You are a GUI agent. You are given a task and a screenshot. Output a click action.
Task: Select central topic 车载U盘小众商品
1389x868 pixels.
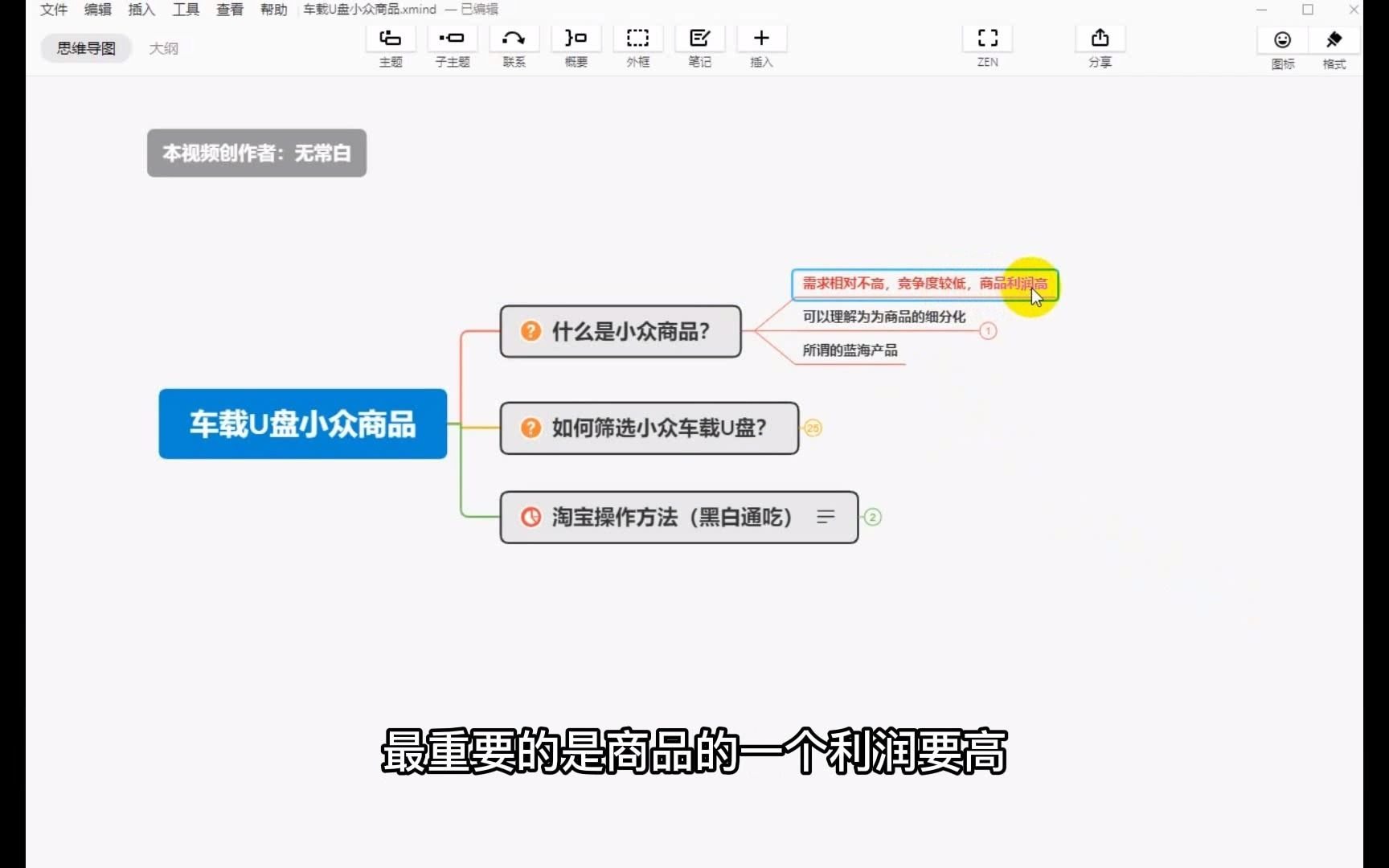point(303,424)
